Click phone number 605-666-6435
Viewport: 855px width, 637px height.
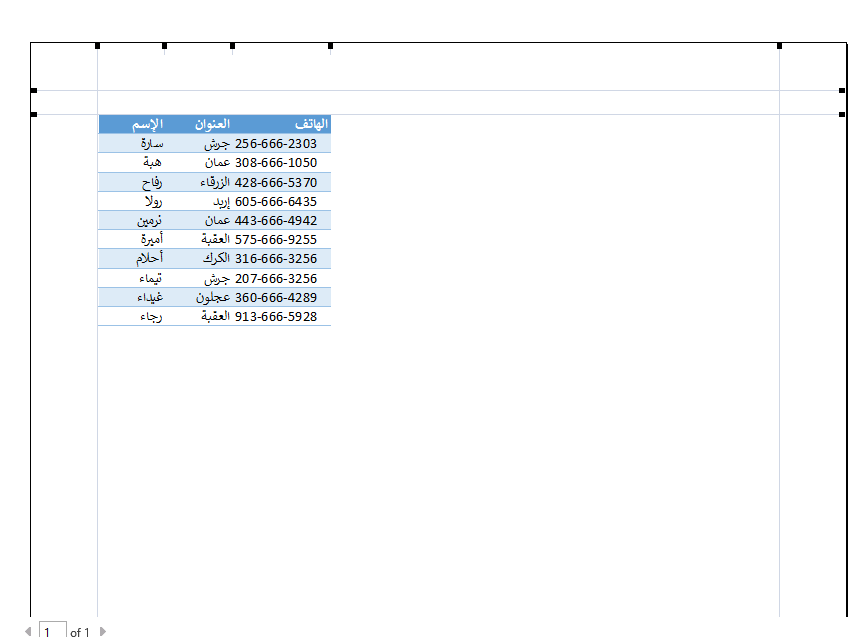tap(276, 201)
